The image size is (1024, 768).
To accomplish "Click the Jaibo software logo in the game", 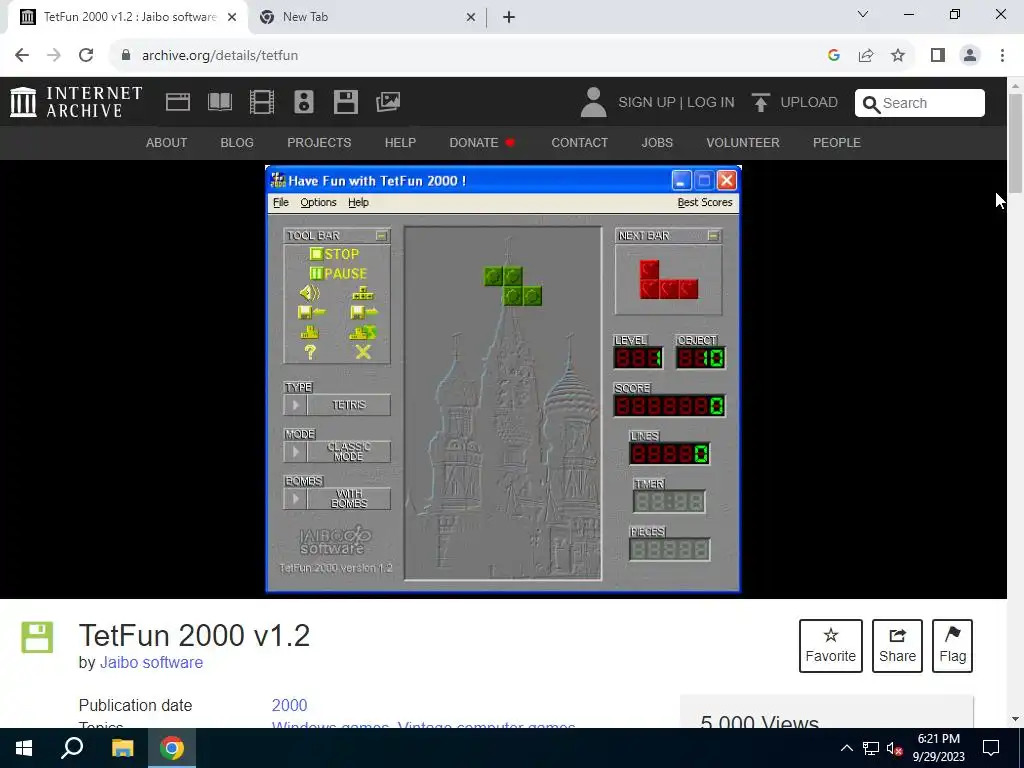I will [335, 541].
